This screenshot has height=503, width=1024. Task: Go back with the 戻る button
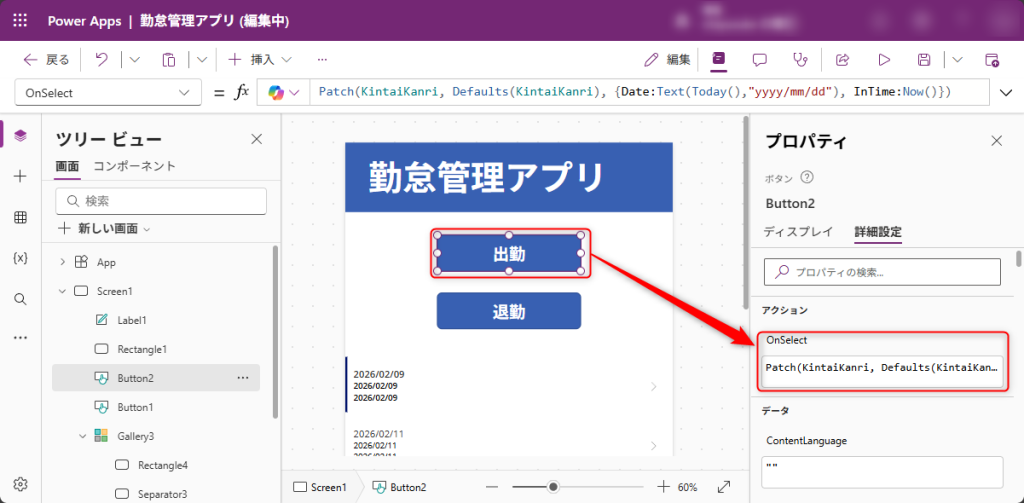tap(46, 60)
